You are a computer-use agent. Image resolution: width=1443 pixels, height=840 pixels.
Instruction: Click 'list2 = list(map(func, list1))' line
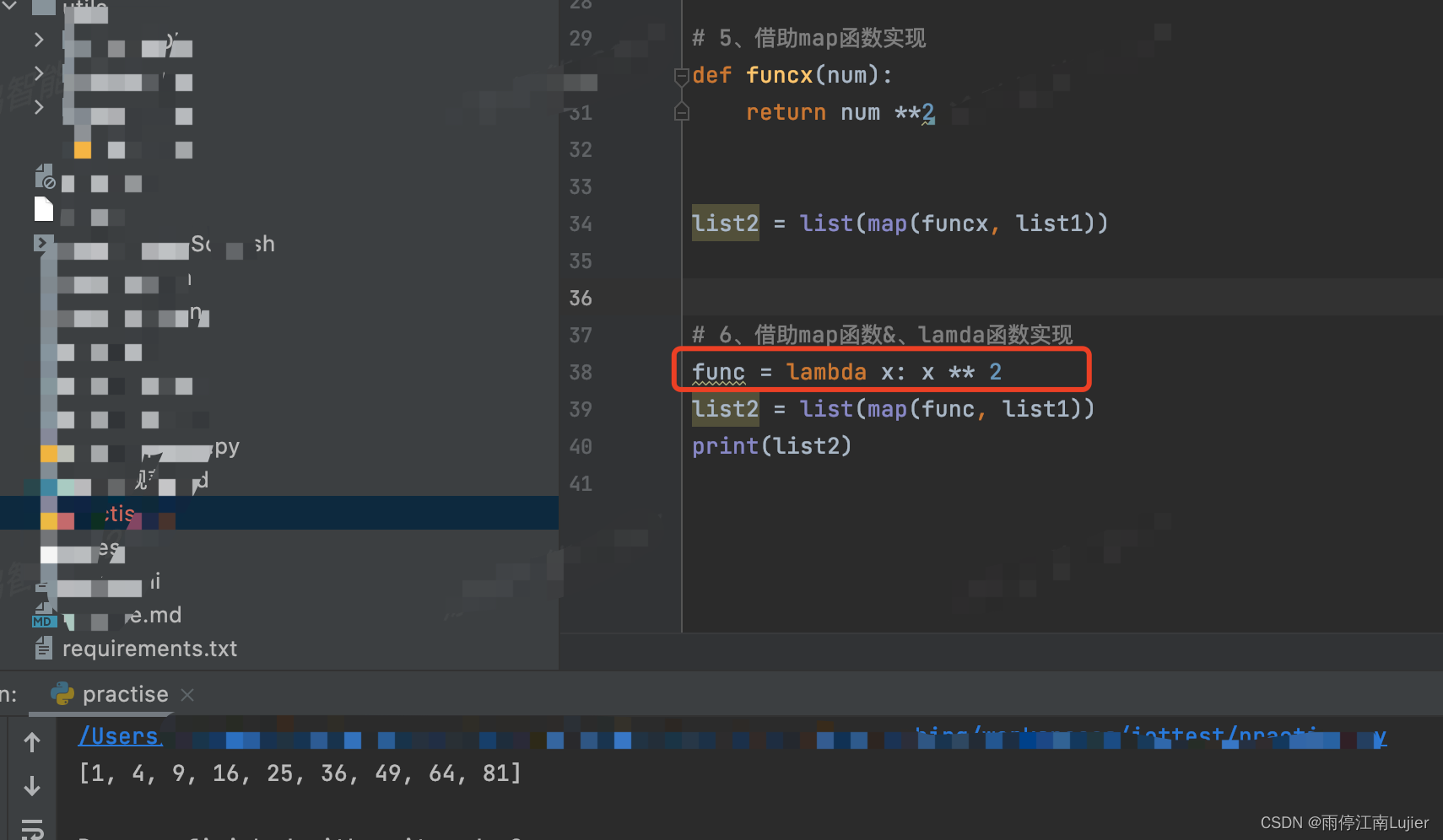[893, 409]
